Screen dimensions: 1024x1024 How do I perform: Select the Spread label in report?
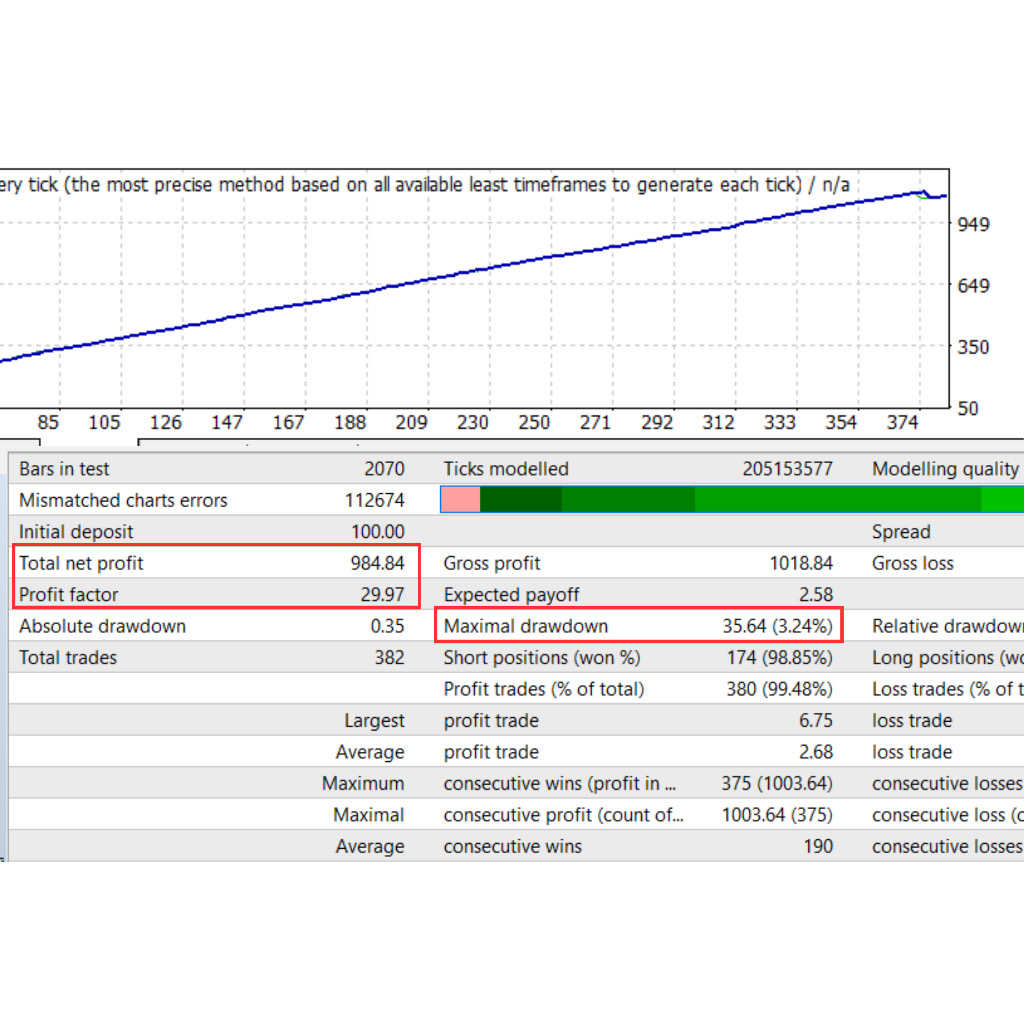[901, 531]
